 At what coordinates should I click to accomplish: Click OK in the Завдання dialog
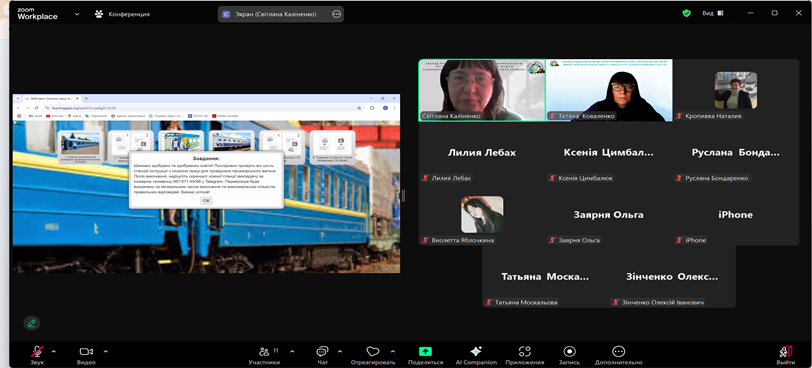pyautogui.click(x=206, y=200)
